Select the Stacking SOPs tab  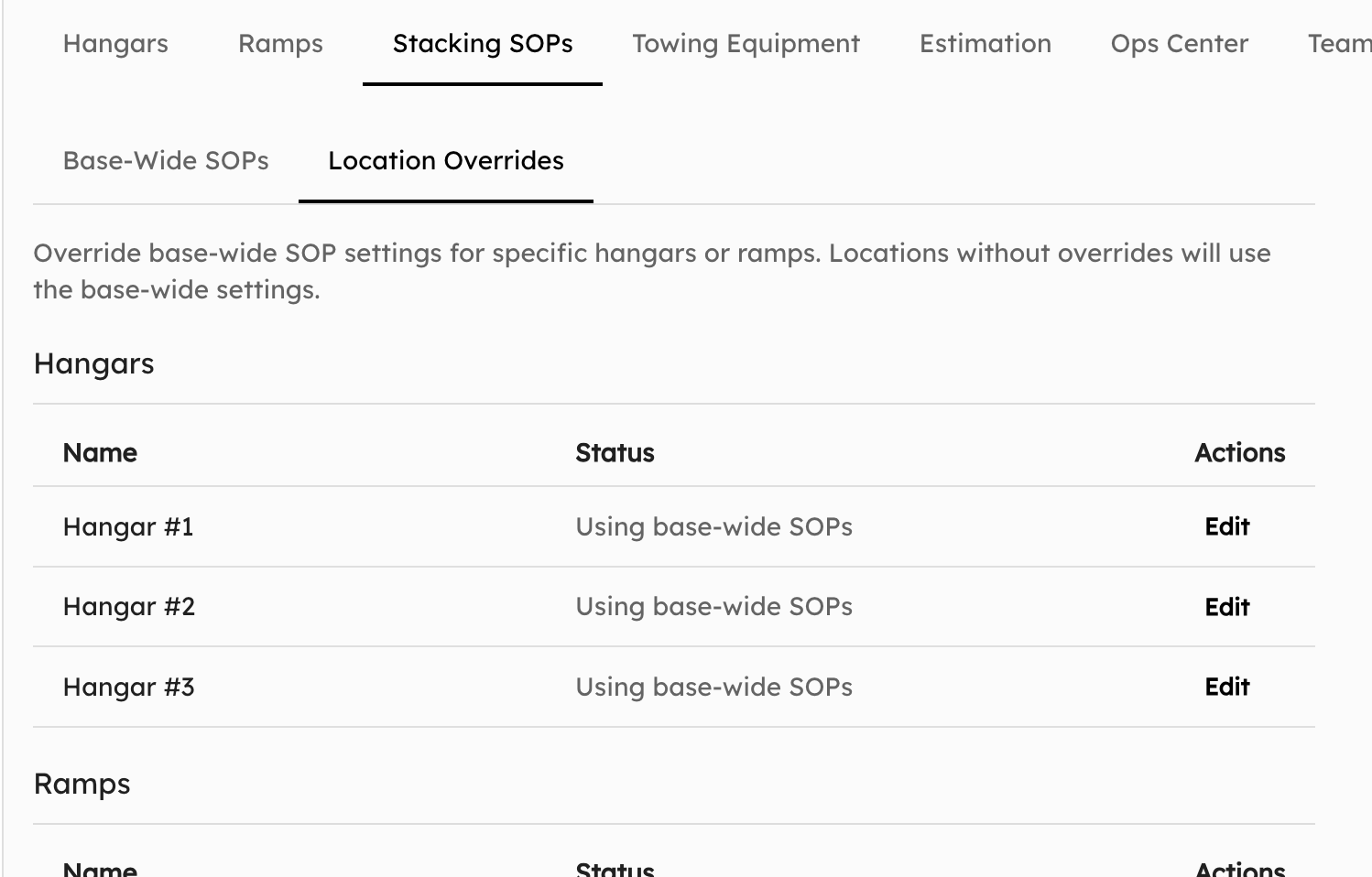point(483,43)
